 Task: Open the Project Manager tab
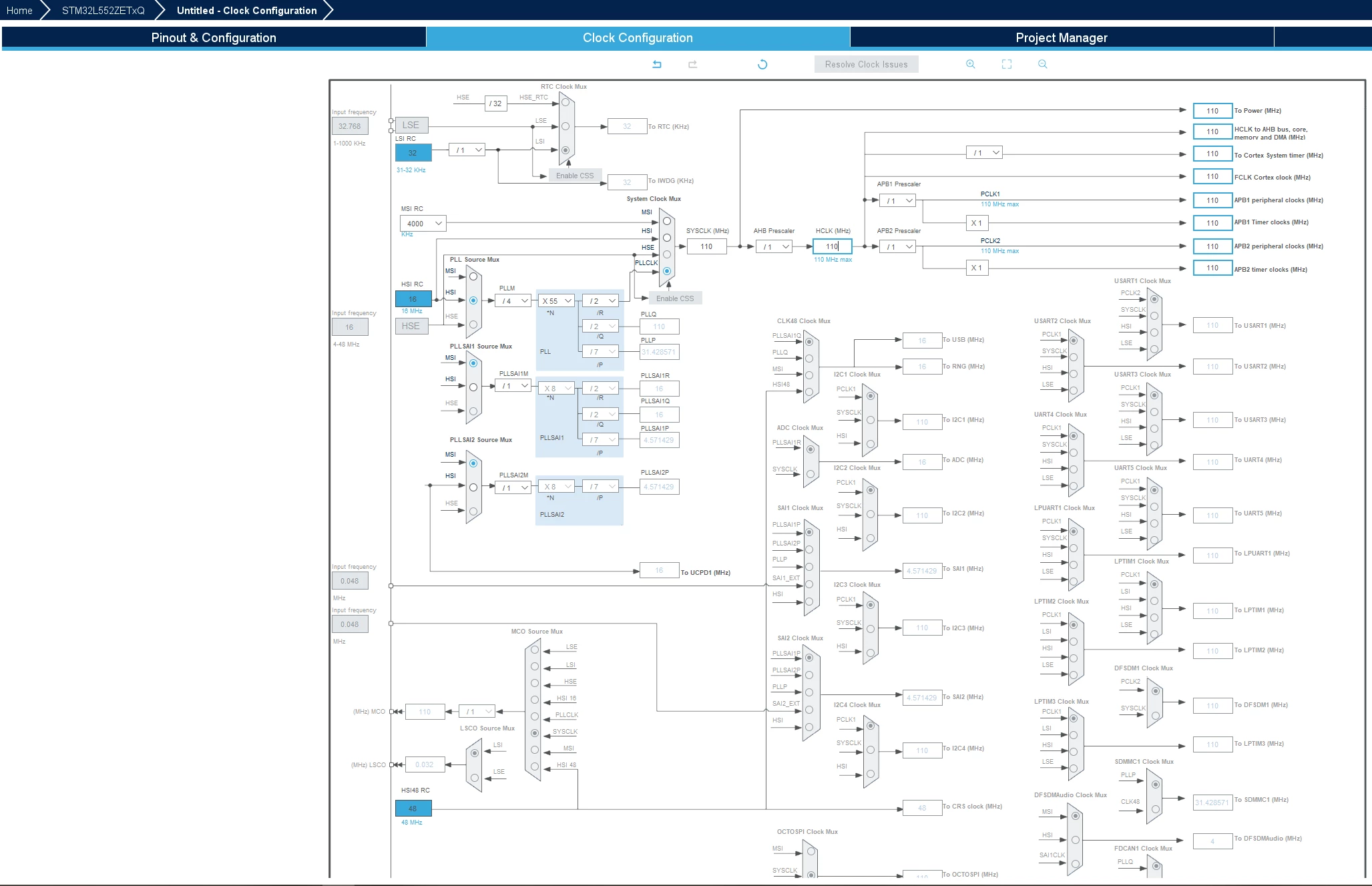click(1062, 37)
